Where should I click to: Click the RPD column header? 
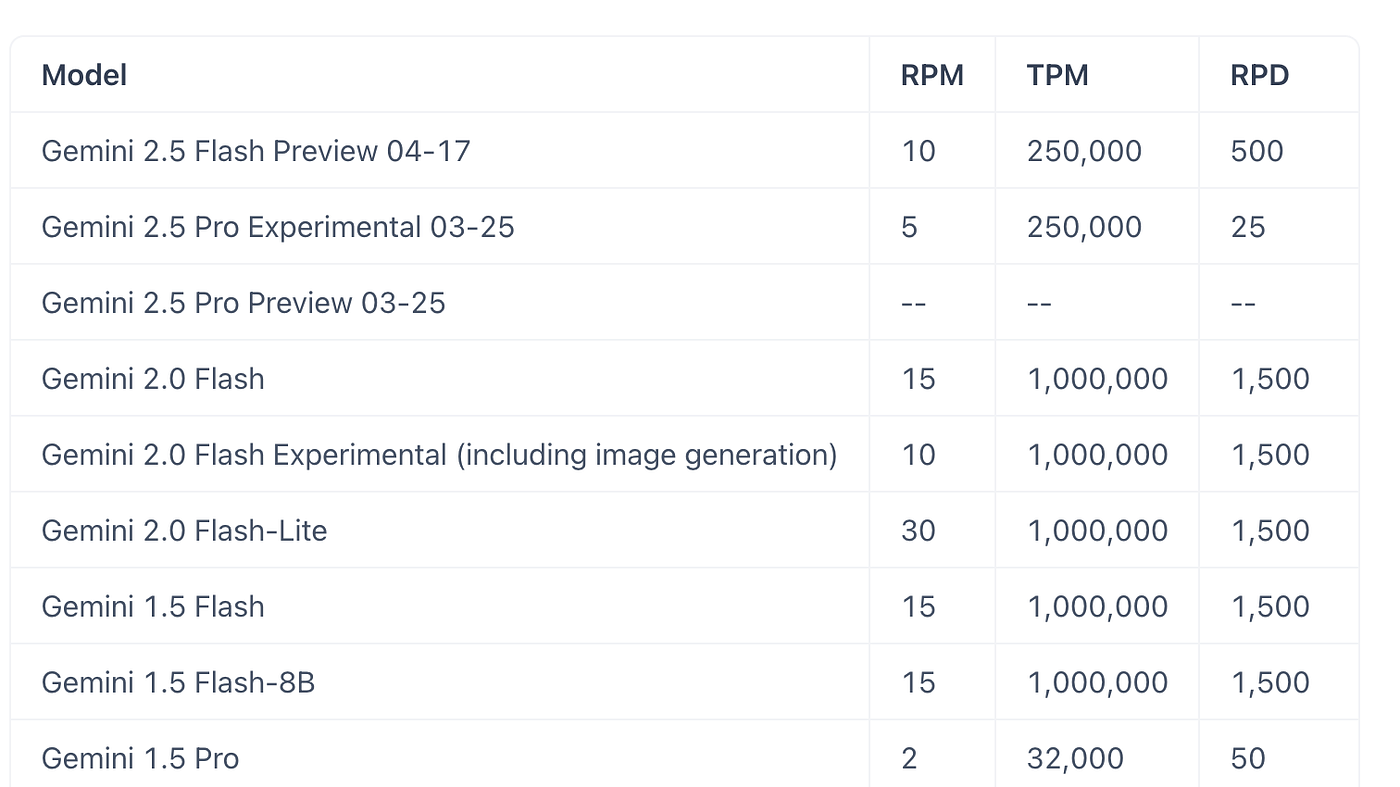click(x=1259, y=75)
